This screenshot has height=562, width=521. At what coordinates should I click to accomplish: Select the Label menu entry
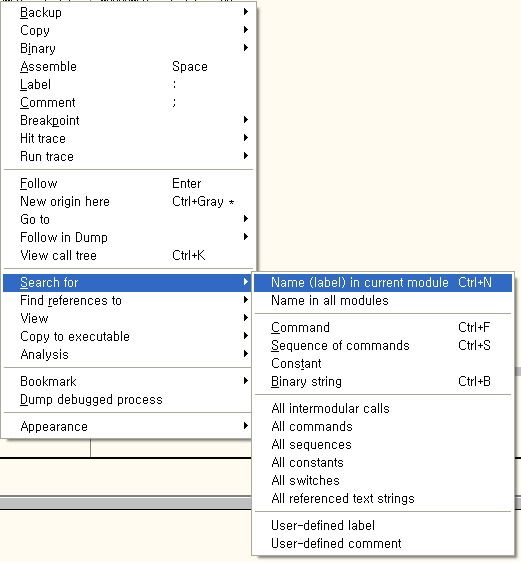click(128, 85)
